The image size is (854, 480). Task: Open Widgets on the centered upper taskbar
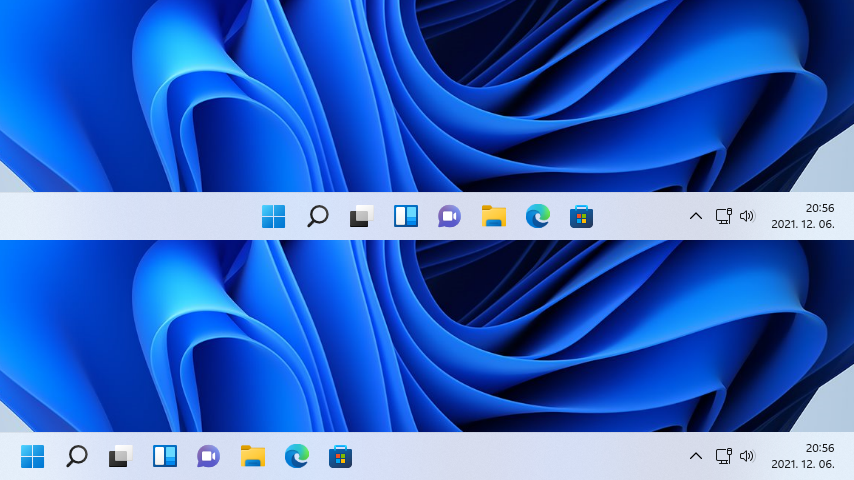[x=406, y=216]
